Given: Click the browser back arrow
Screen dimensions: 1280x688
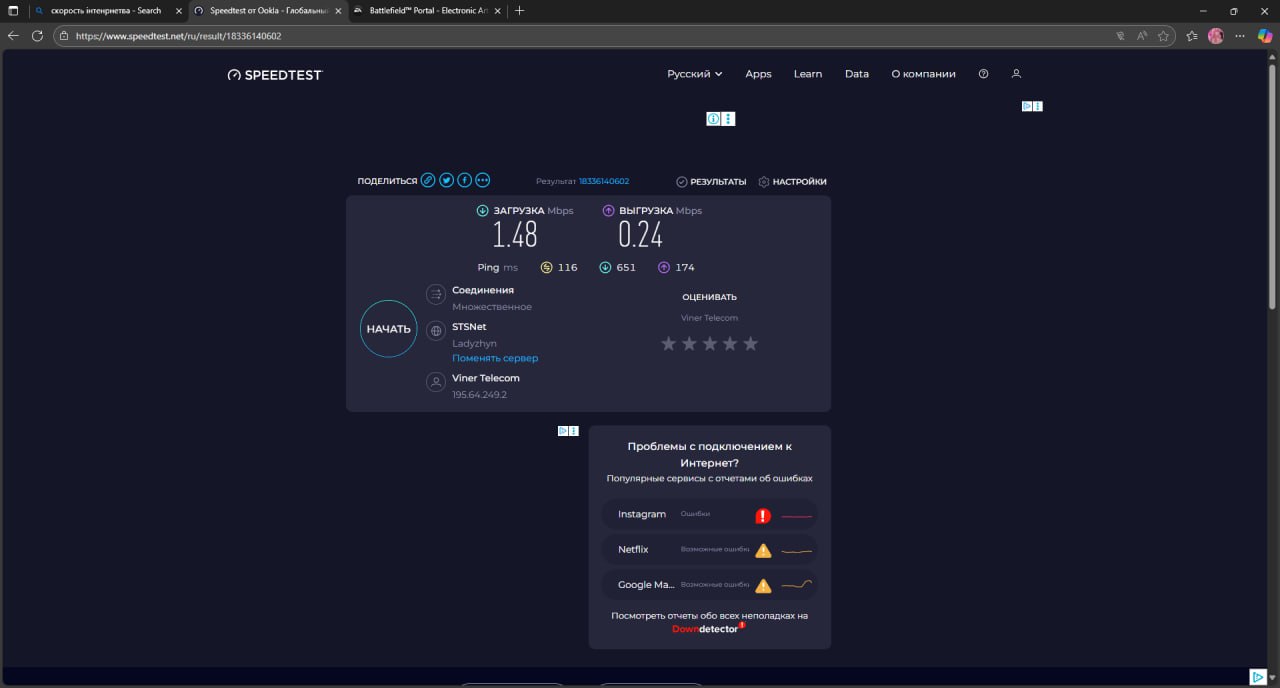Looking at the screenshot, I should 13,35.
